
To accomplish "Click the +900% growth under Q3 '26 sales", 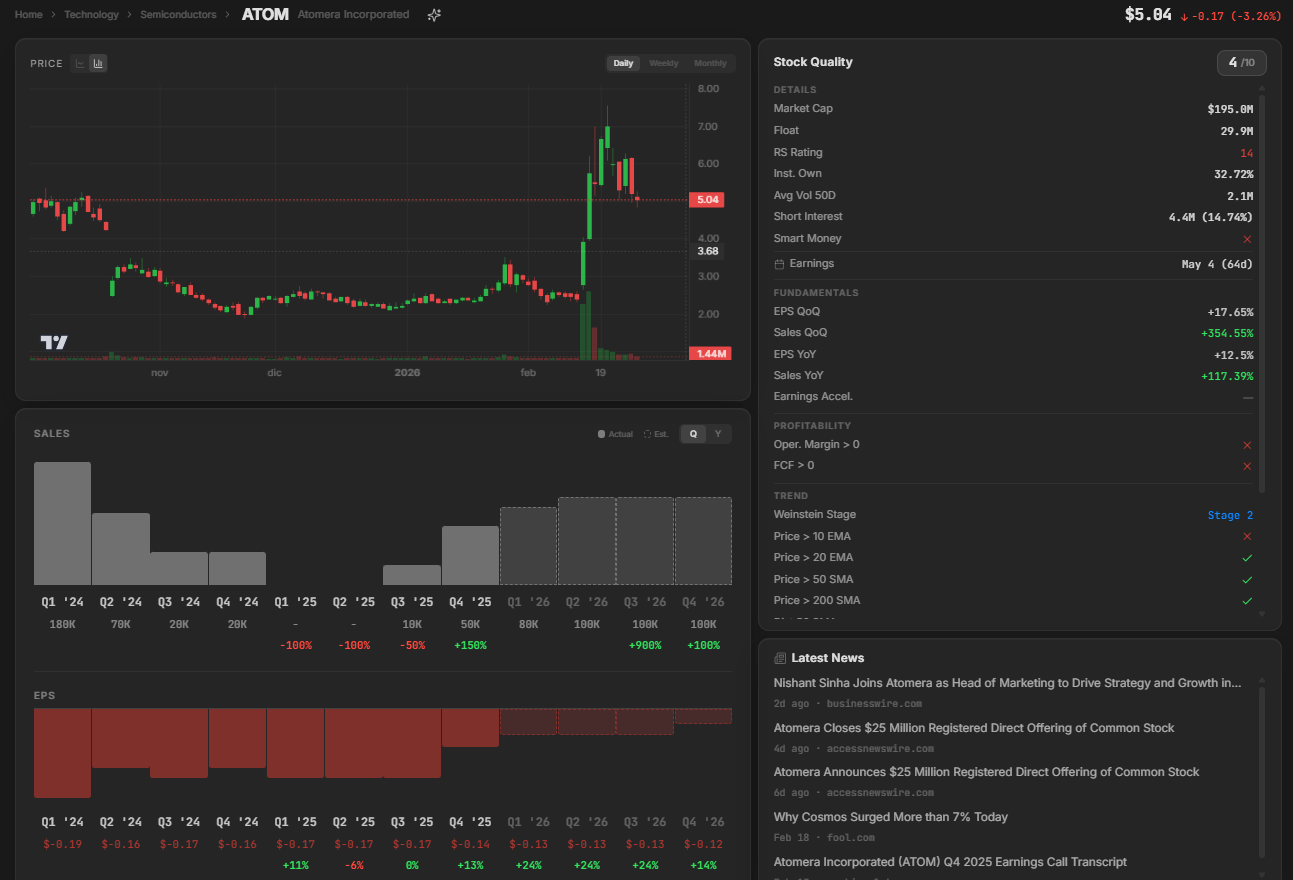I will click(645, 646).
